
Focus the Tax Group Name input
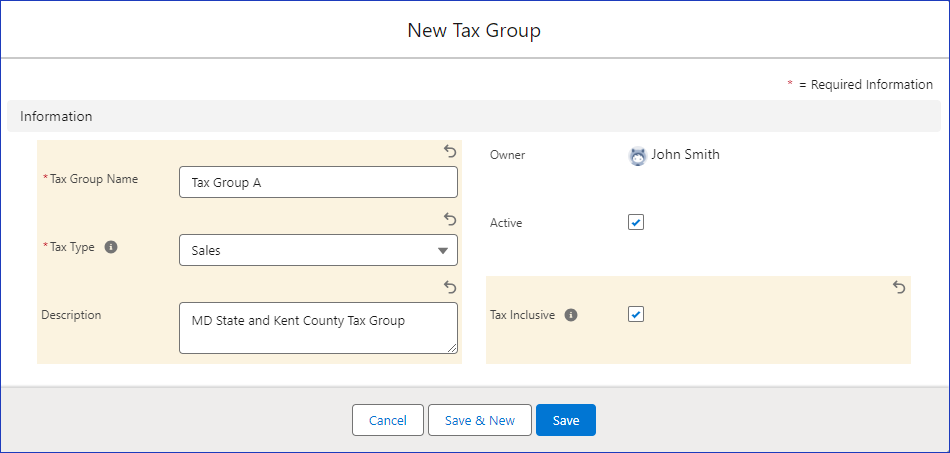pyautogui.click(x=318, y=182)
